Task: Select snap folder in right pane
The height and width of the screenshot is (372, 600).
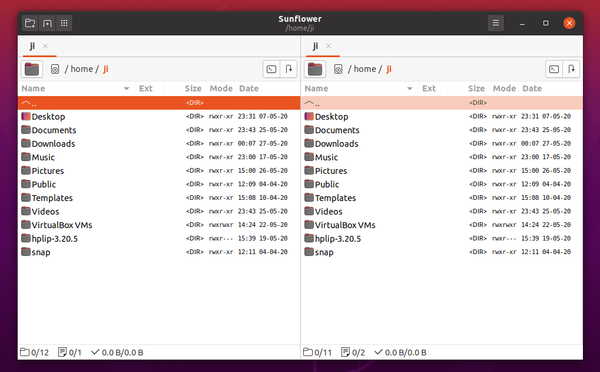Action: click(442, 253)
